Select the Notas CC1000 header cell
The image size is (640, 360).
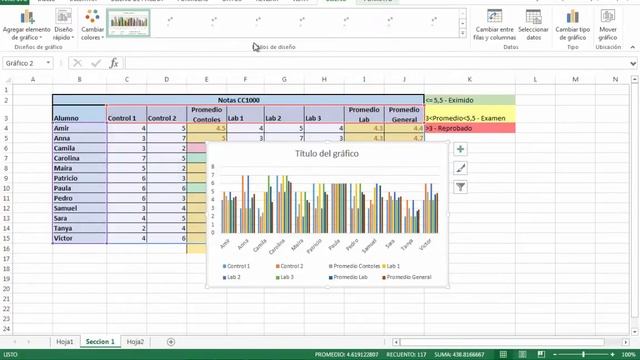(238, 100)
